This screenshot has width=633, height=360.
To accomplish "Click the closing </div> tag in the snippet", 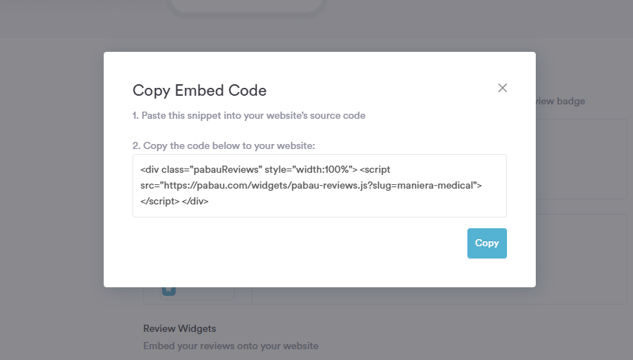I will pyautogui.click(x=195, y=201).
